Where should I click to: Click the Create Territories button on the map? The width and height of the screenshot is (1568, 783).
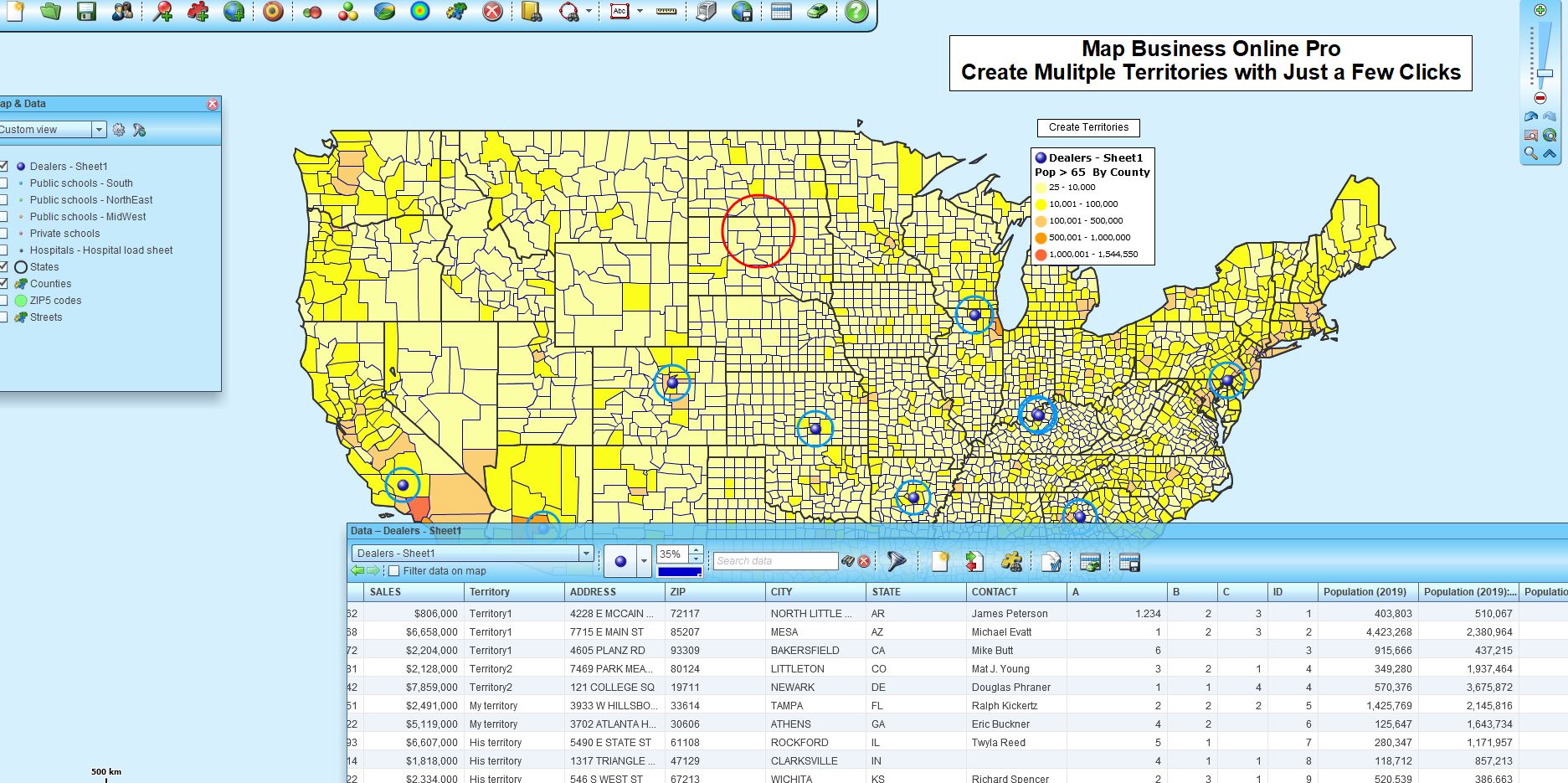[x=1088, y=127]
